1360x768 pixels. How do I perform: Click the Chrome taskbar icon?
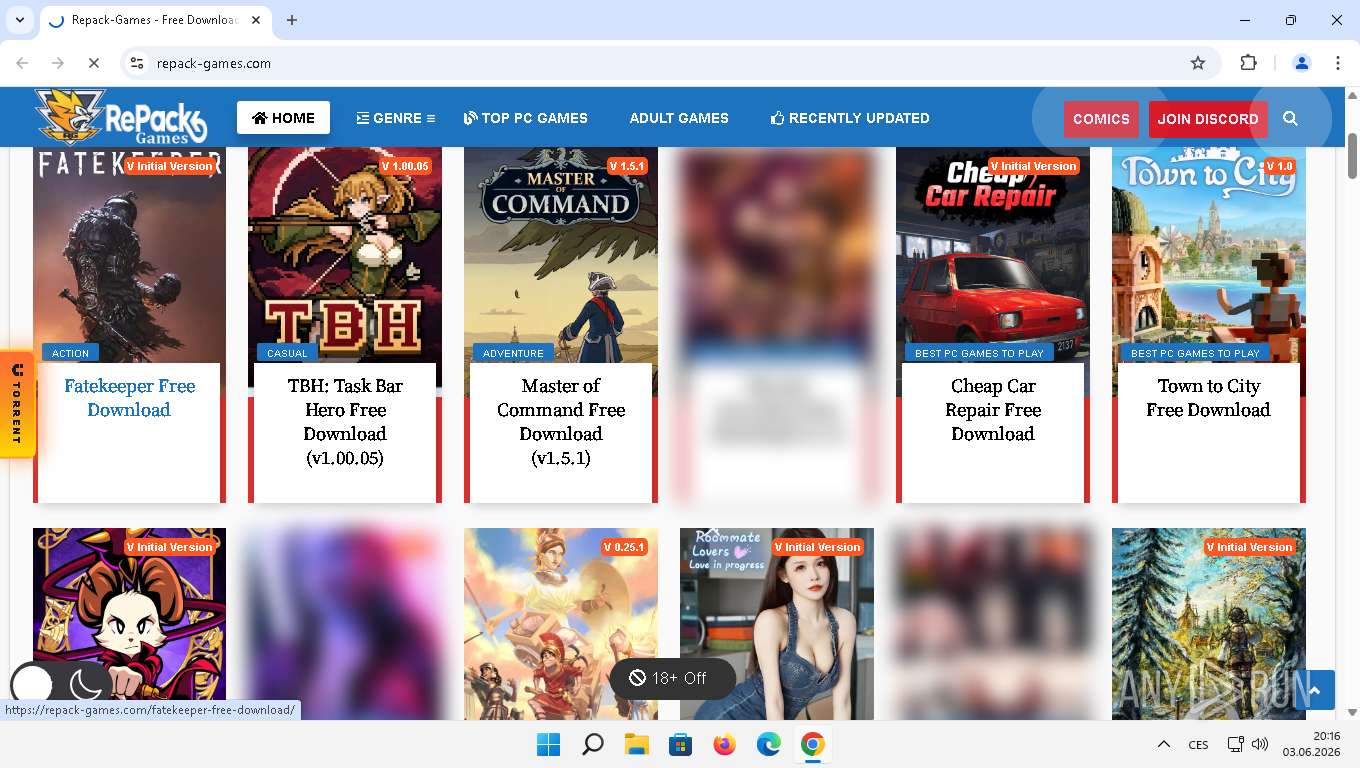[x=813, y=744]
